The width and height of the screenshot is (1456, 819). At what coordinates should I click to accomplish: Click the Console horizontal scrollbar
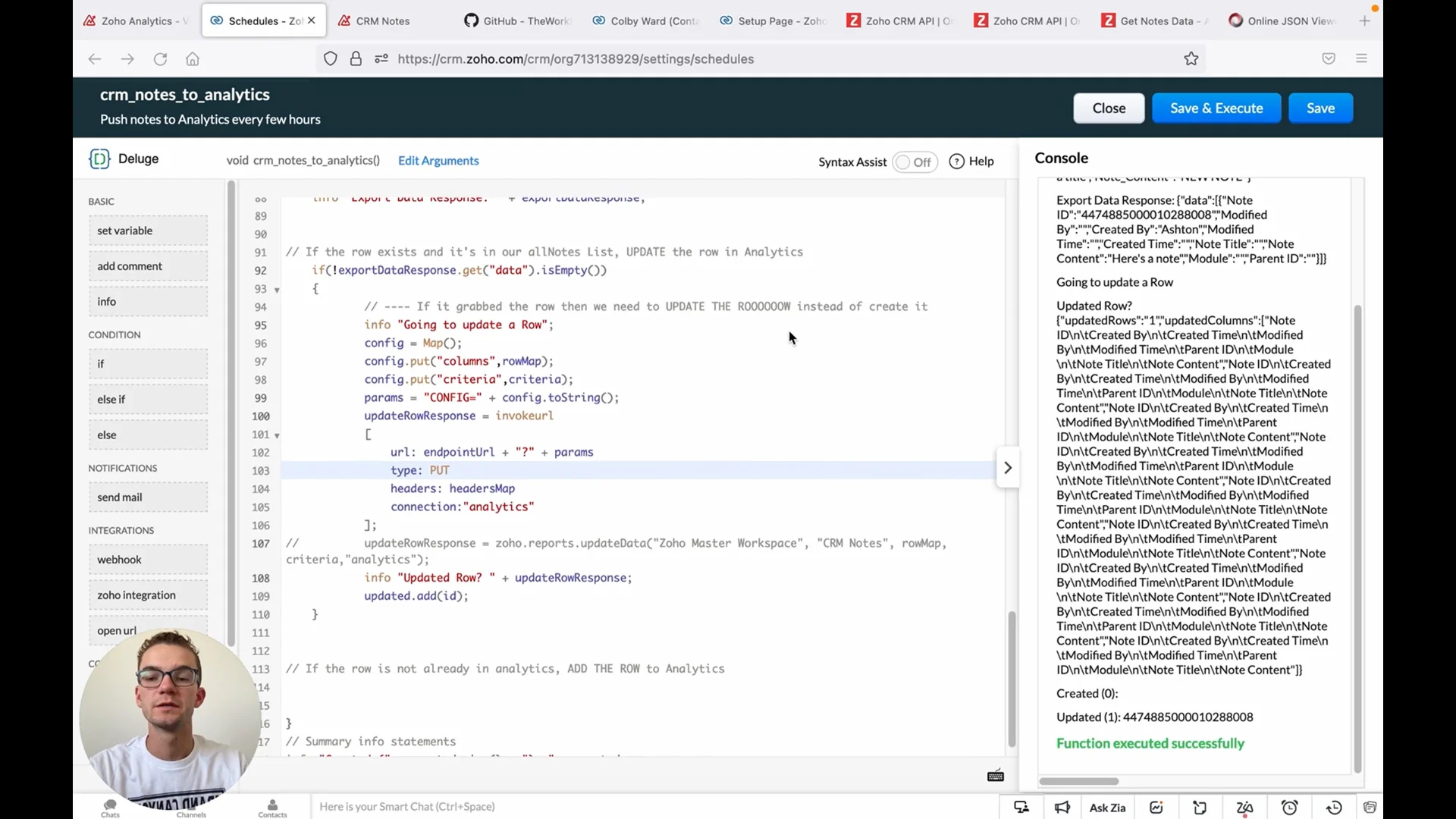click(x=1078, y=781)
